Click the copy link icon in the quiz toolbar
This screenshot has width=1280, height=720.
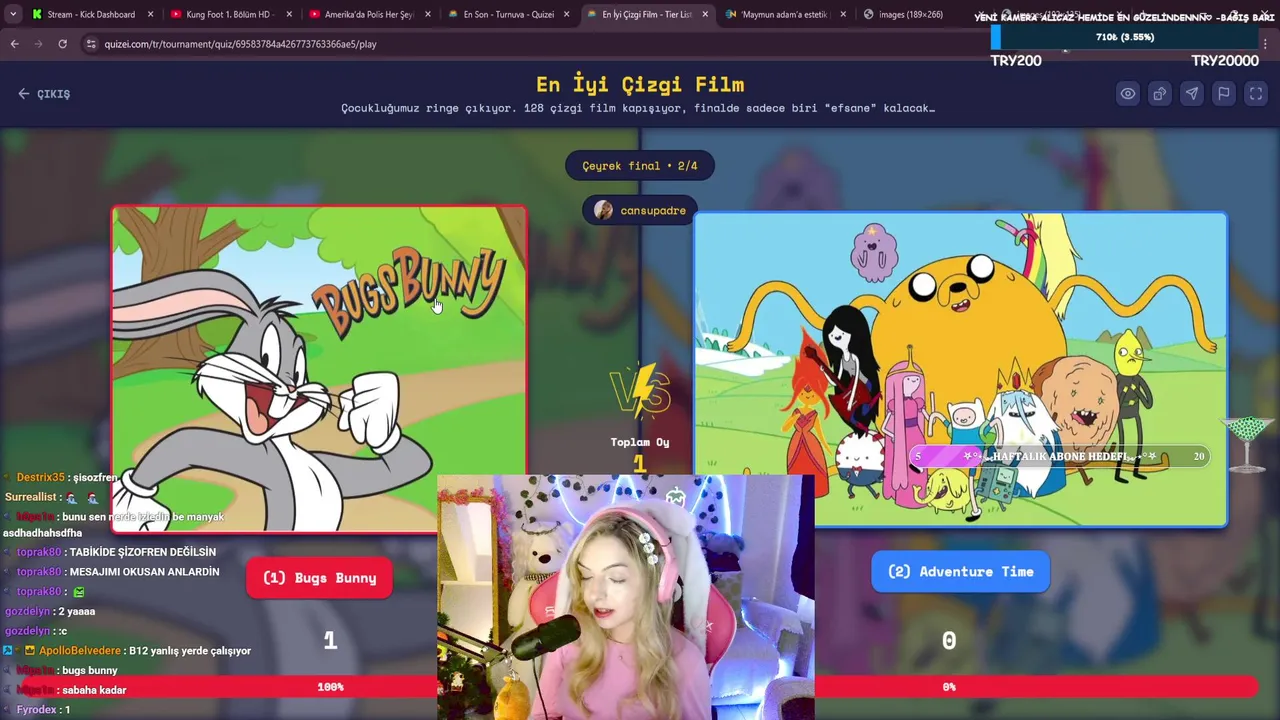coord(1160,93)
